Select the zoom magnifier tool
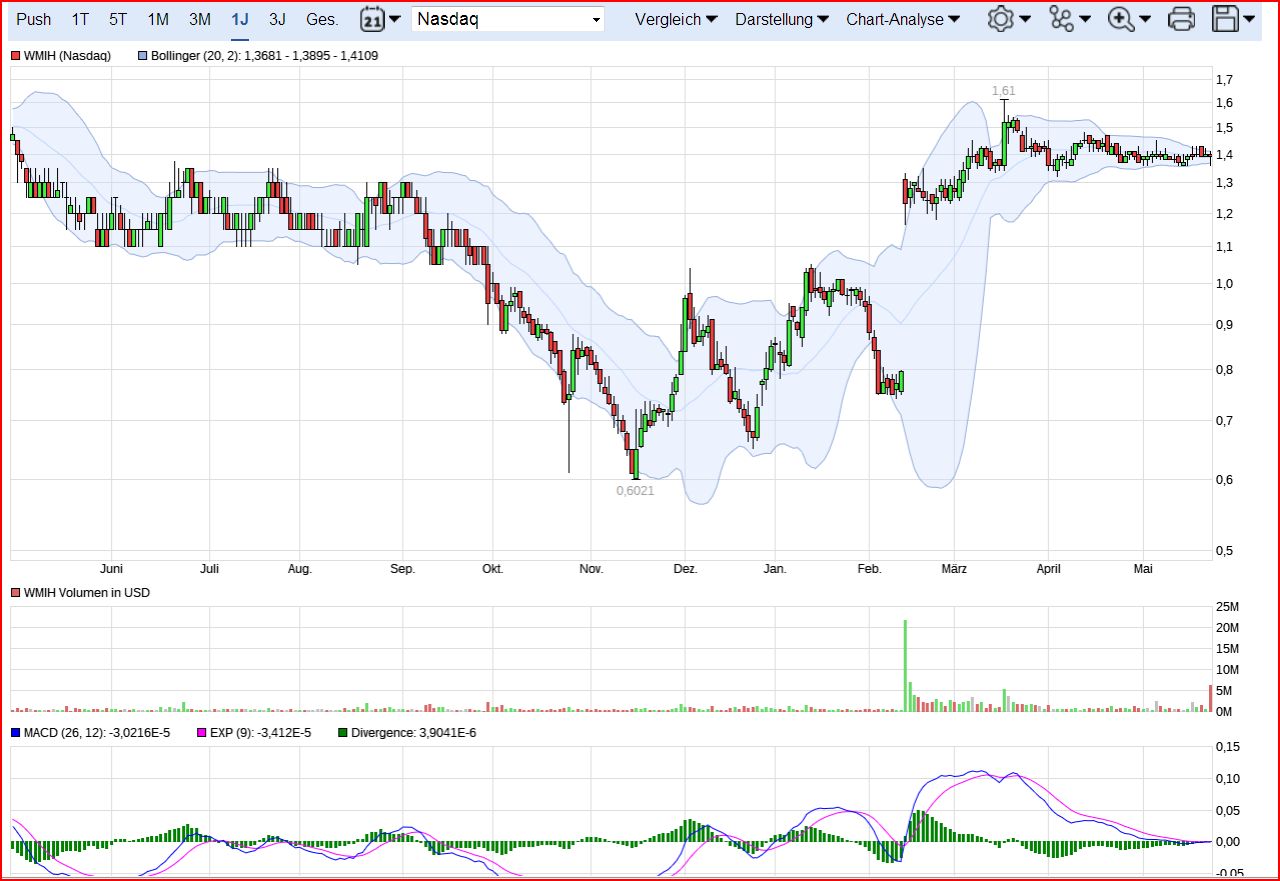Viewport: 1280px width, 881px height. coord(1122,18)
